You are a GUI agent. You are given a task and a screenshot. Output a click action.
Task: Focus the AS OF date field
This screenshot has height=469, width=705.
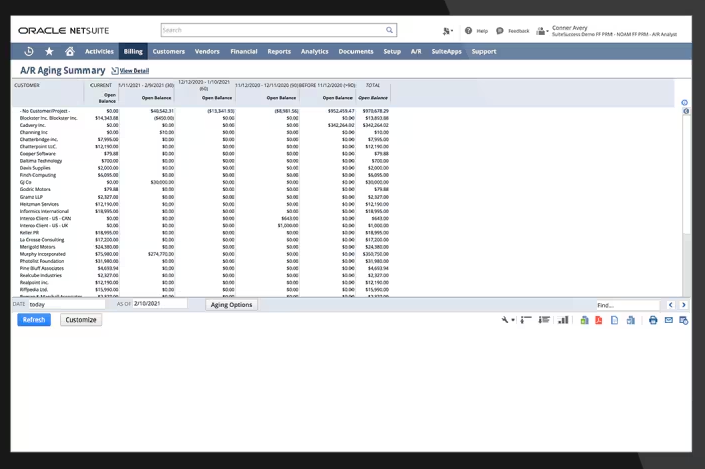160,304
